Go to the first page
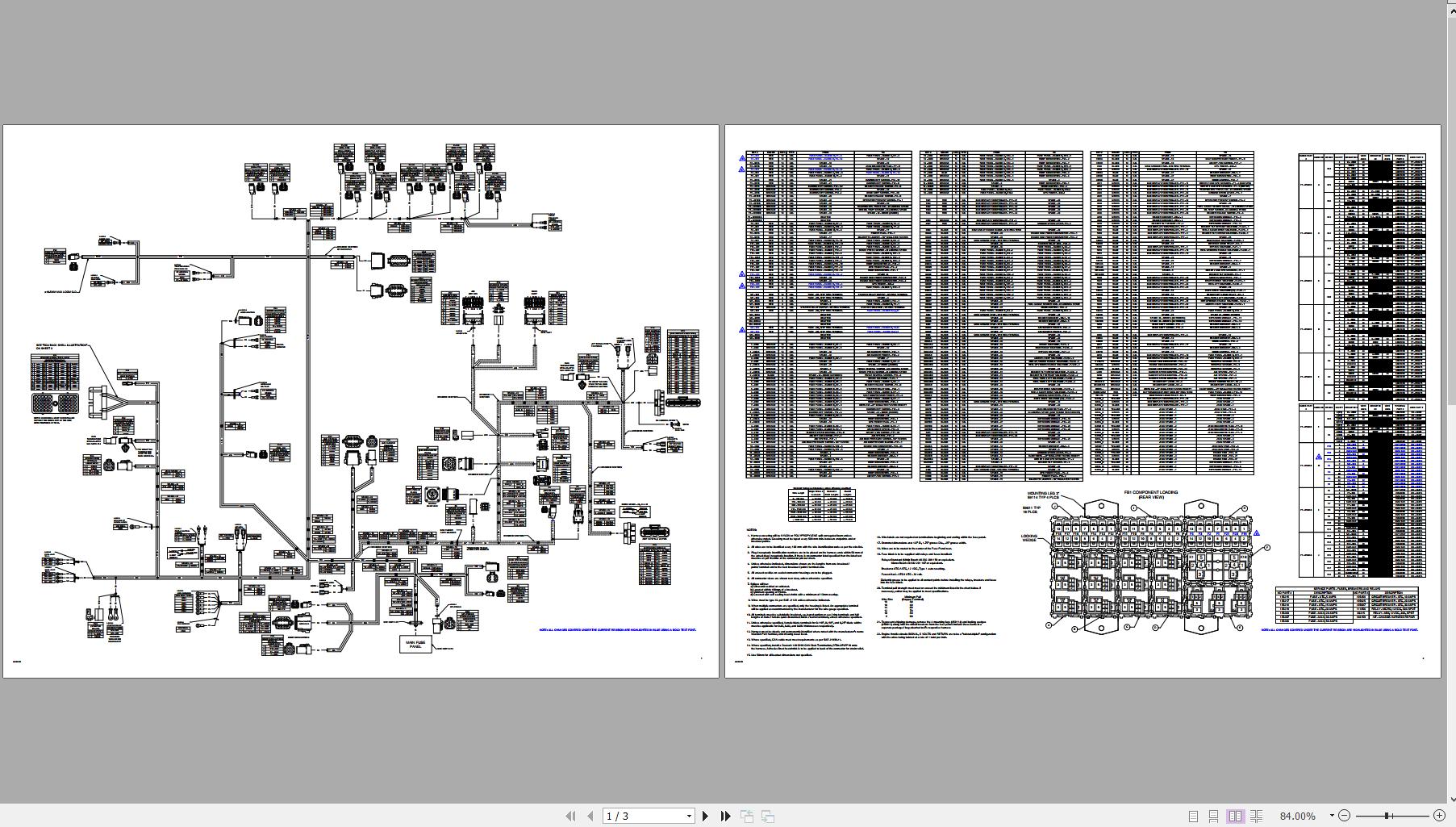This screenshot has width=1456, height=827. click(570, 816)
